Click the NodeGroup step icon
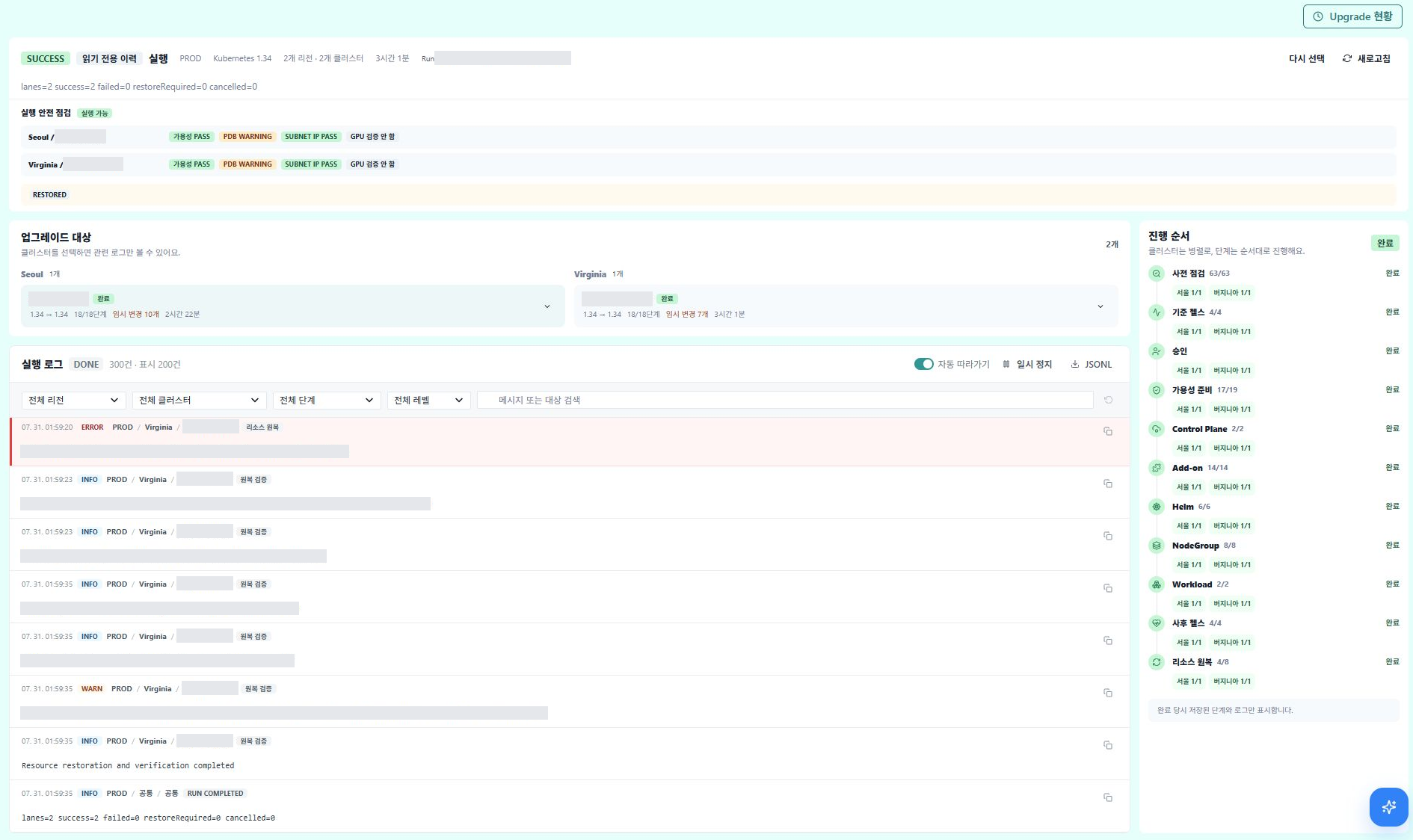 1157,546
